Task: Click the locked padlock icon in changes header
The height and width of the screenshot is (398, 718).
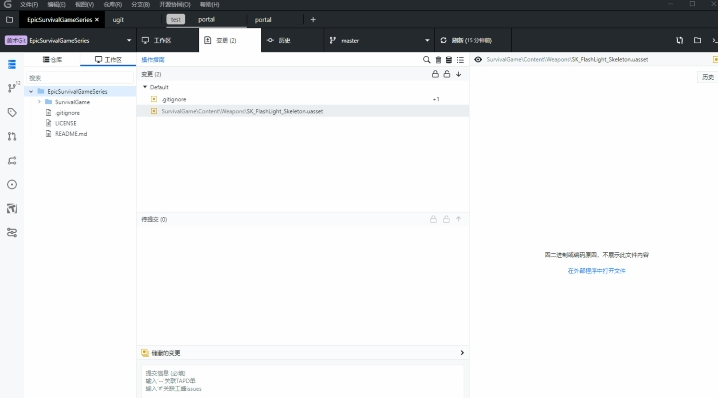Action: (435, 74)
